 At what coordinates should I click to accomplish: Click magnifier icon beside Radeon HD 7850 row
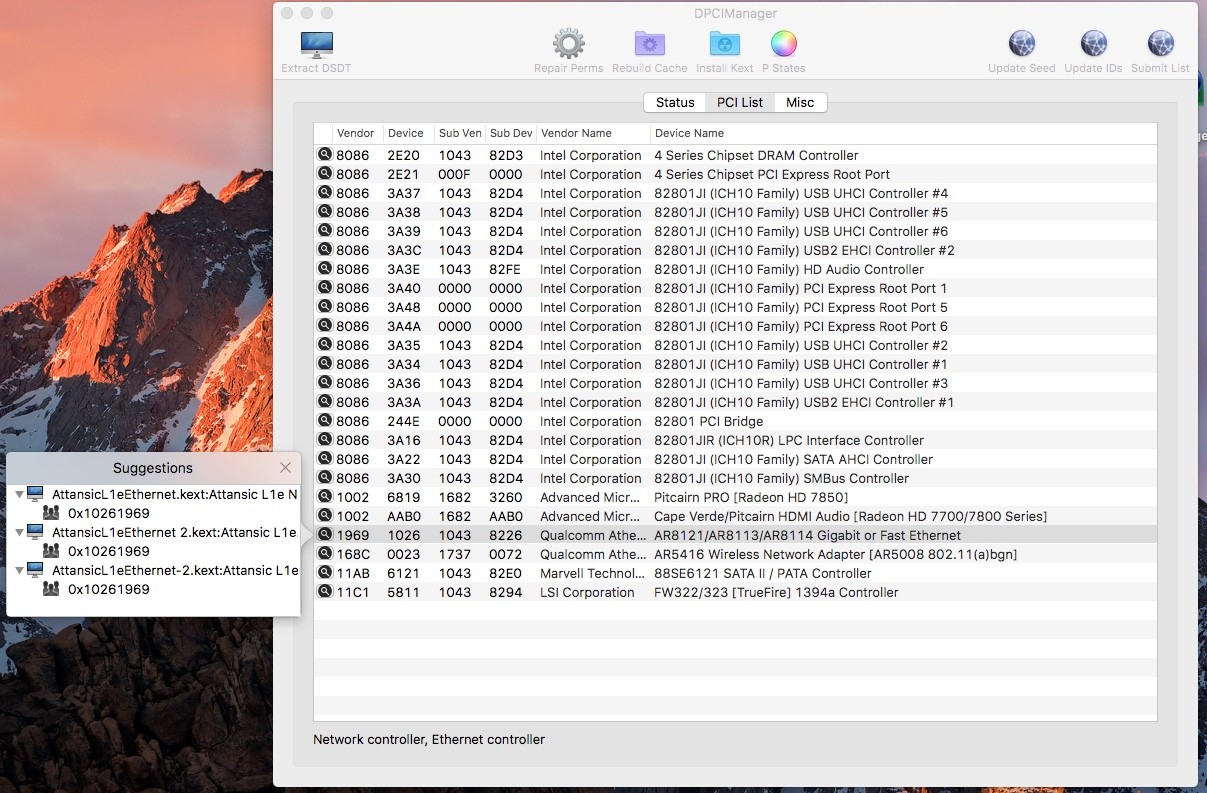[324, 497]
